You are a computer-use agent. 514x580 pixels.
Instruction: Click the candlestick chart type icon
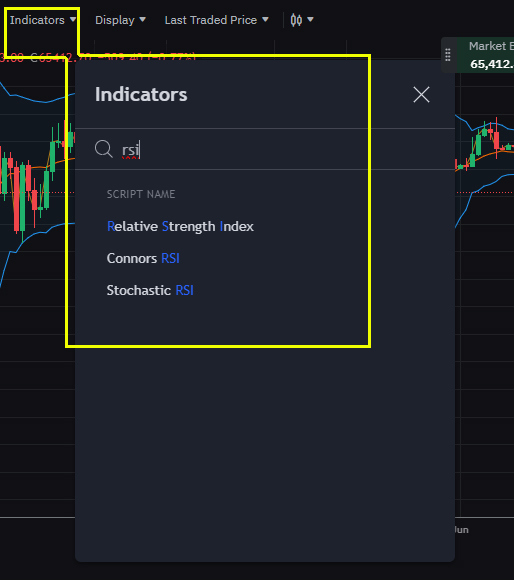(296, 20)
